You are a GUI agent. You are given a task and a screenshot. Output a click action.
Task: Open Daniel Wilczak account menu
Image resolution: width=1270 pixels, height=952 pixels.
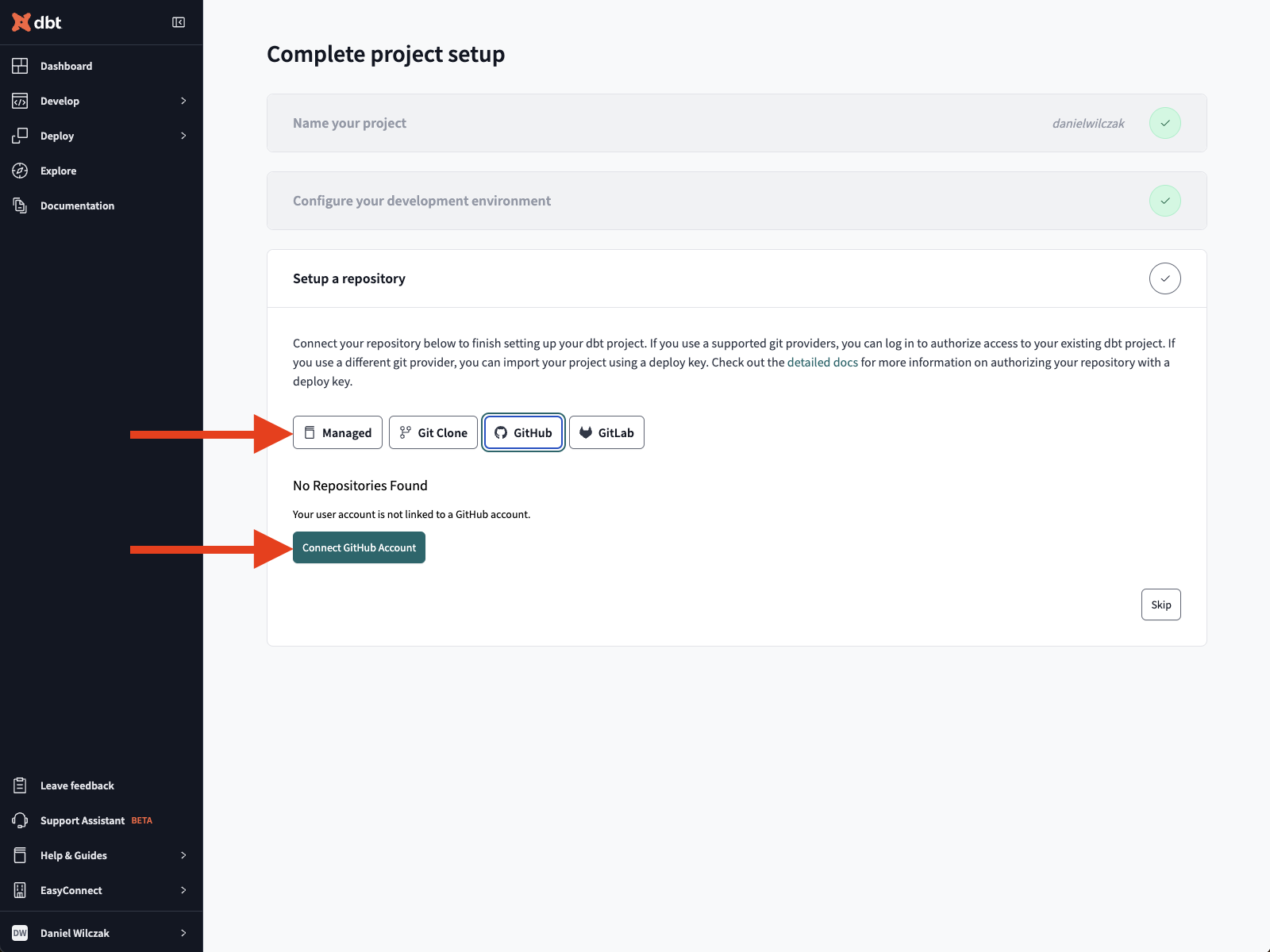[102, 933]
